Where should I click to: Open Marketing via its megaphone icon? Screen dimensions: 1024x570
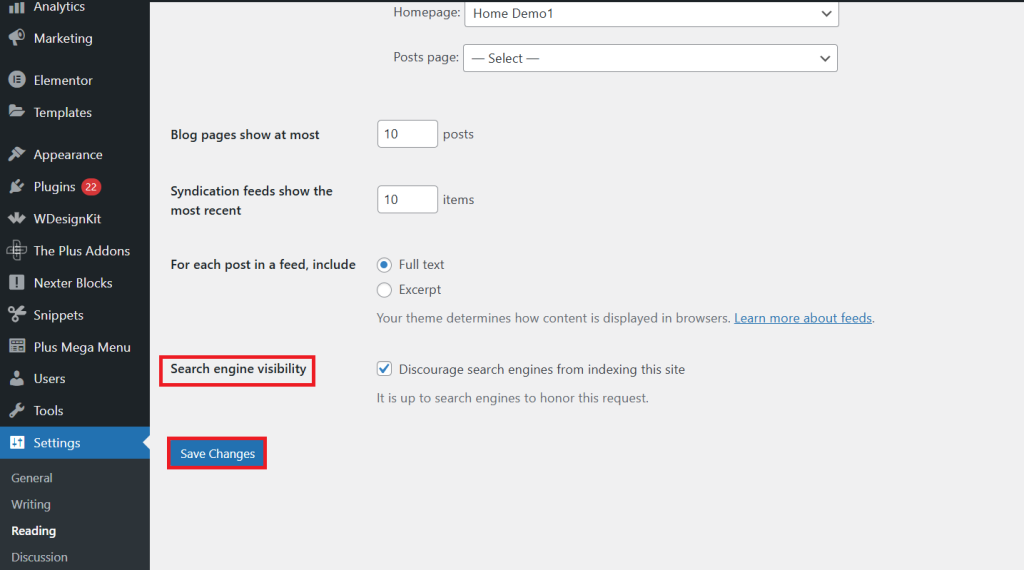17,38
